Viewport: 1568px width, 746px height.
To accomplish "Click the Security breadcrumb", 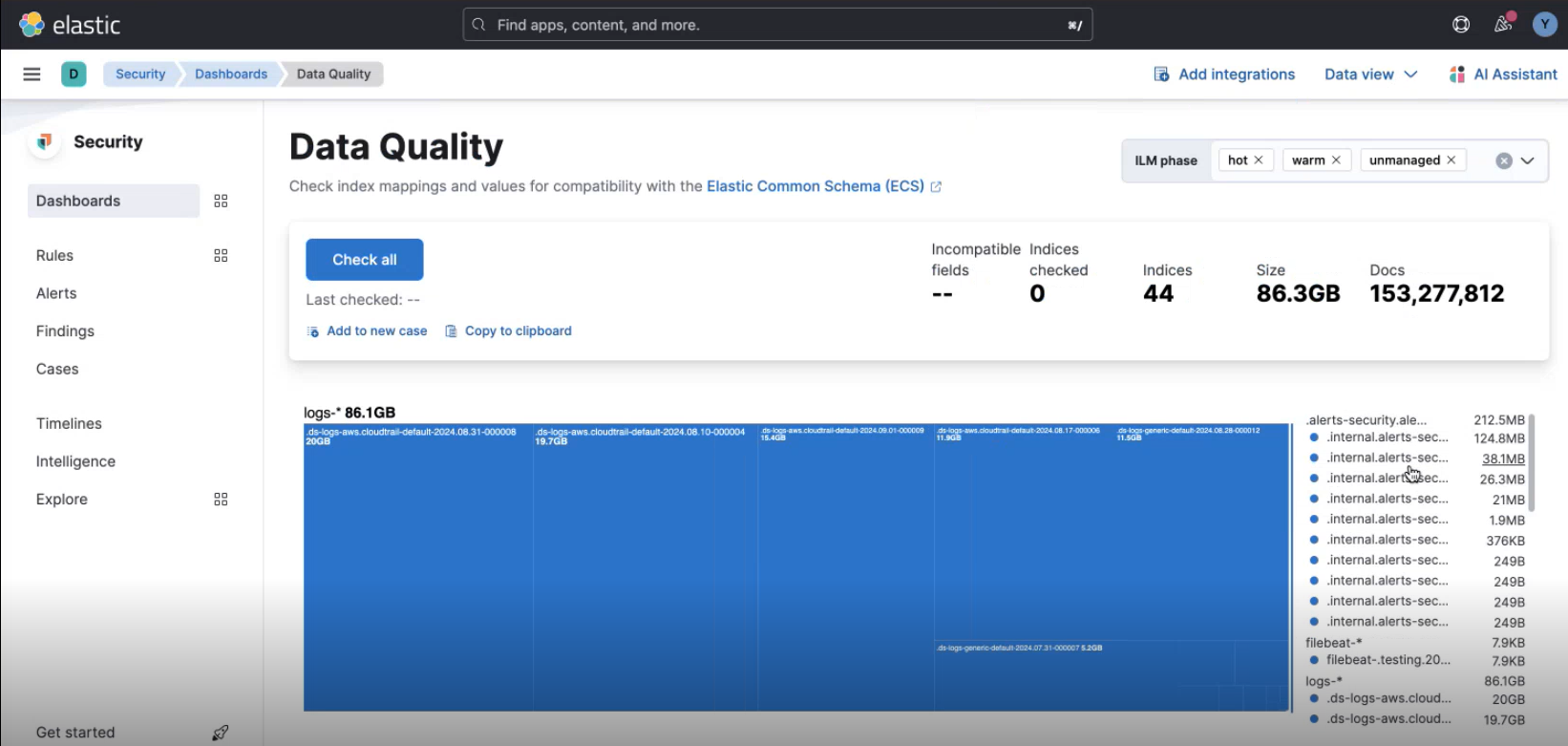I will 140,74.
